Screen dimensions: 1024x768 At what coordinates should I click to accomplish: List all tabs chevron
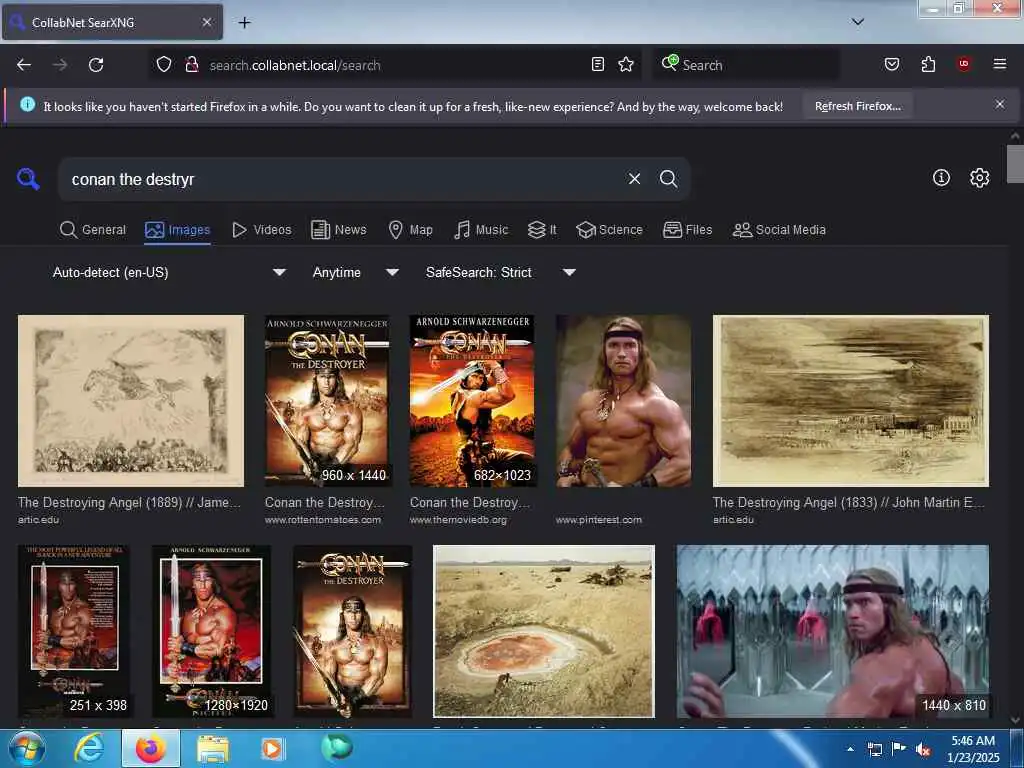[x=857, y=22]
